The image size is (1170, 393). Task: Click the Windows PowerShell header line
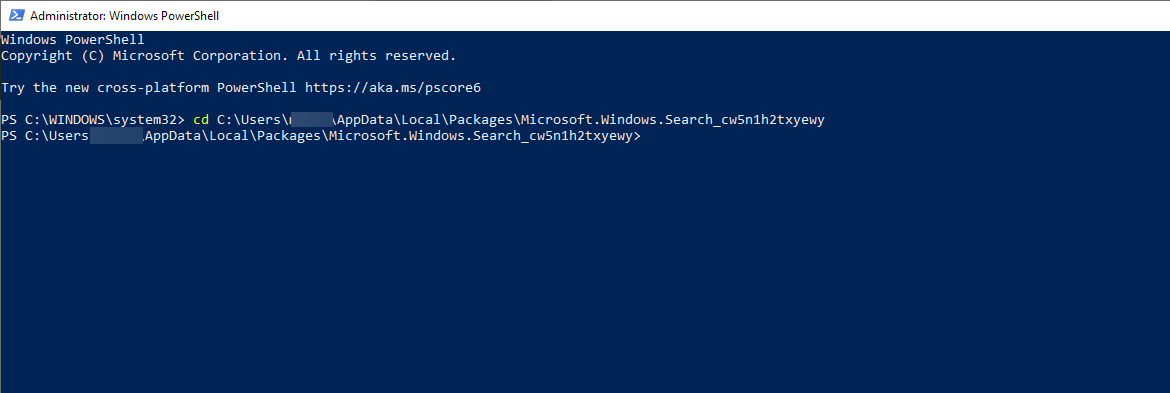(x=72, y=40)
